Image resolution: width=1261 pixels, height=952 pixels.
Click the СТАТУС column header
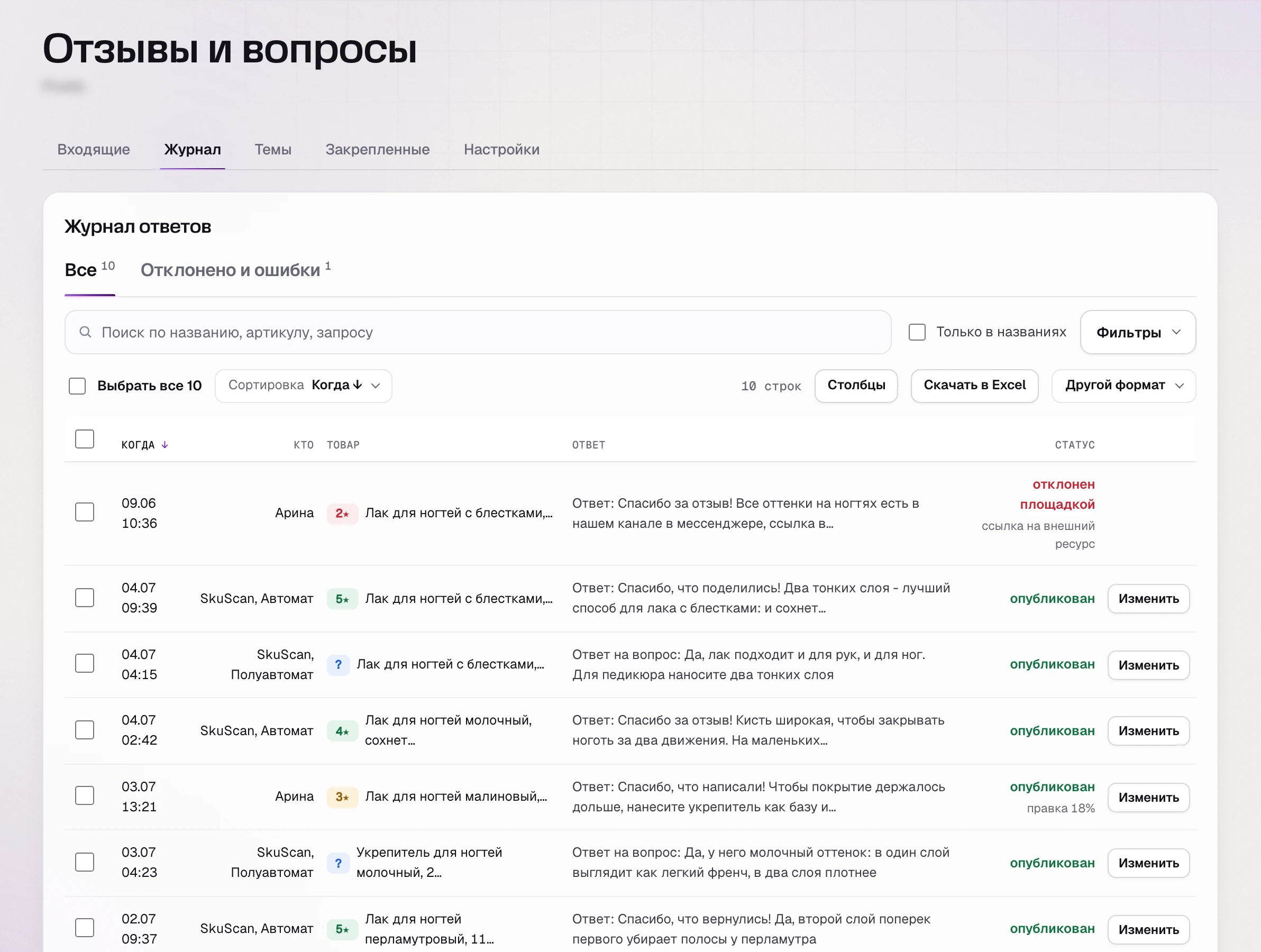[1075, 445]
